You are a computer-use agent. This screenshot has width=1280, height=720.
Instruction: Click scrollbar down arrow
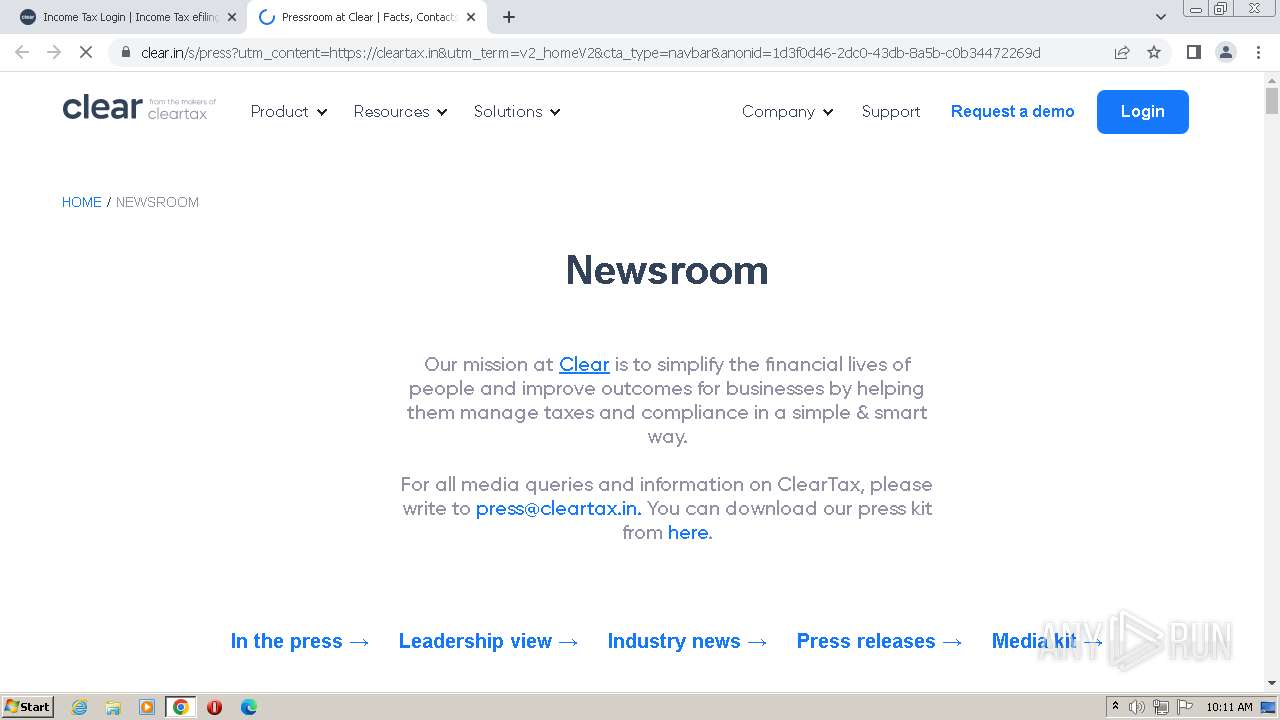point(1272,684)
